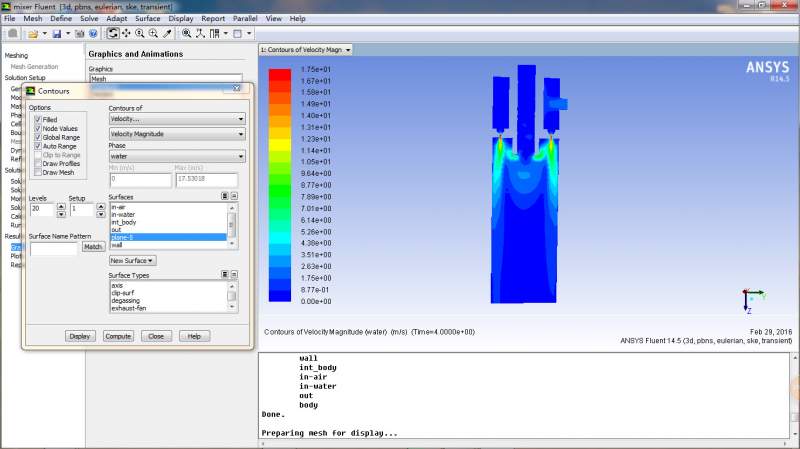The height and width of the screenshot is (449, 800).
Task: Open the File menu
Action: [x=10, y=18]
